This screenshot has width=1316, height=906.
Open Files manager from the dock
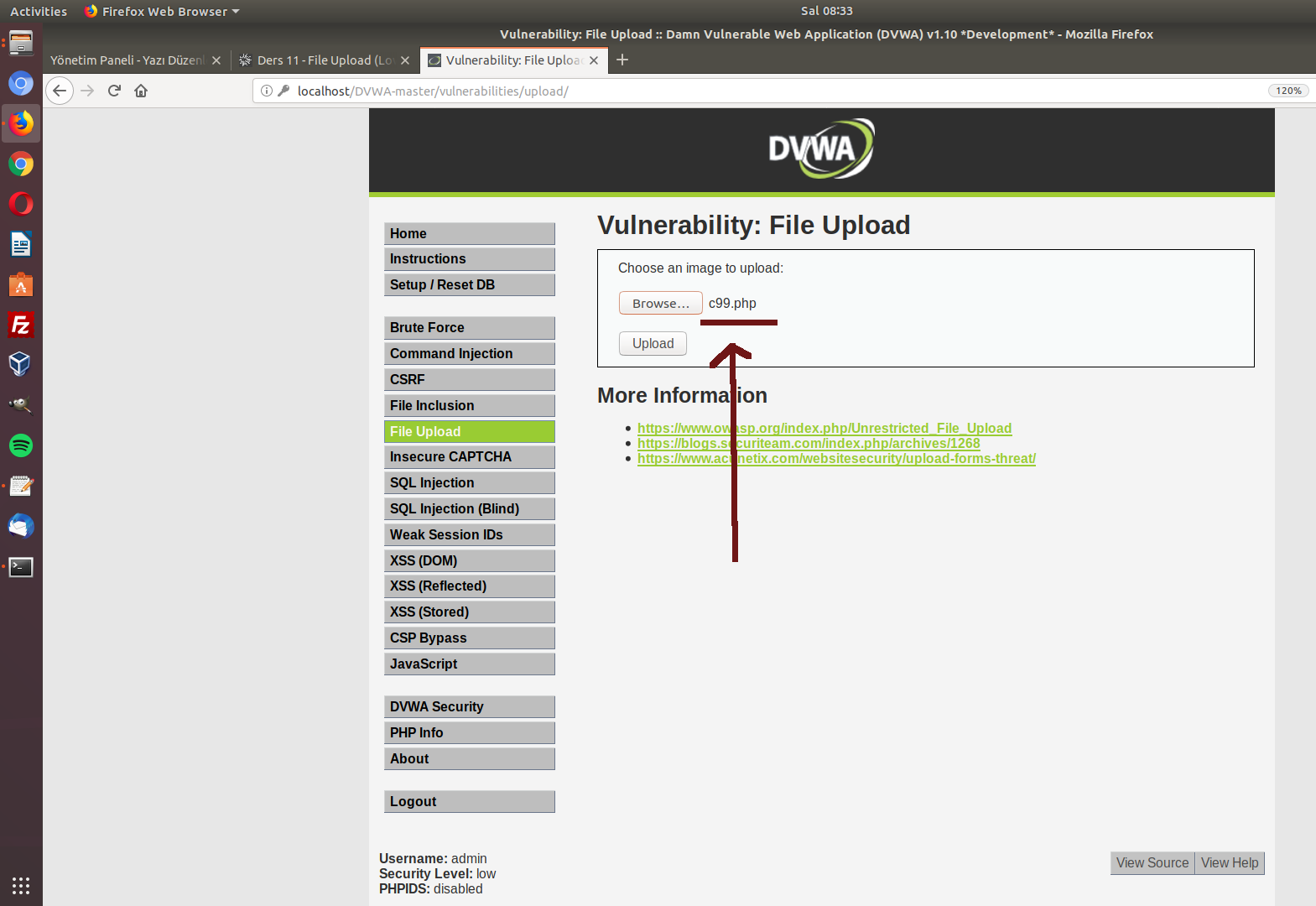tap(21, 43)
